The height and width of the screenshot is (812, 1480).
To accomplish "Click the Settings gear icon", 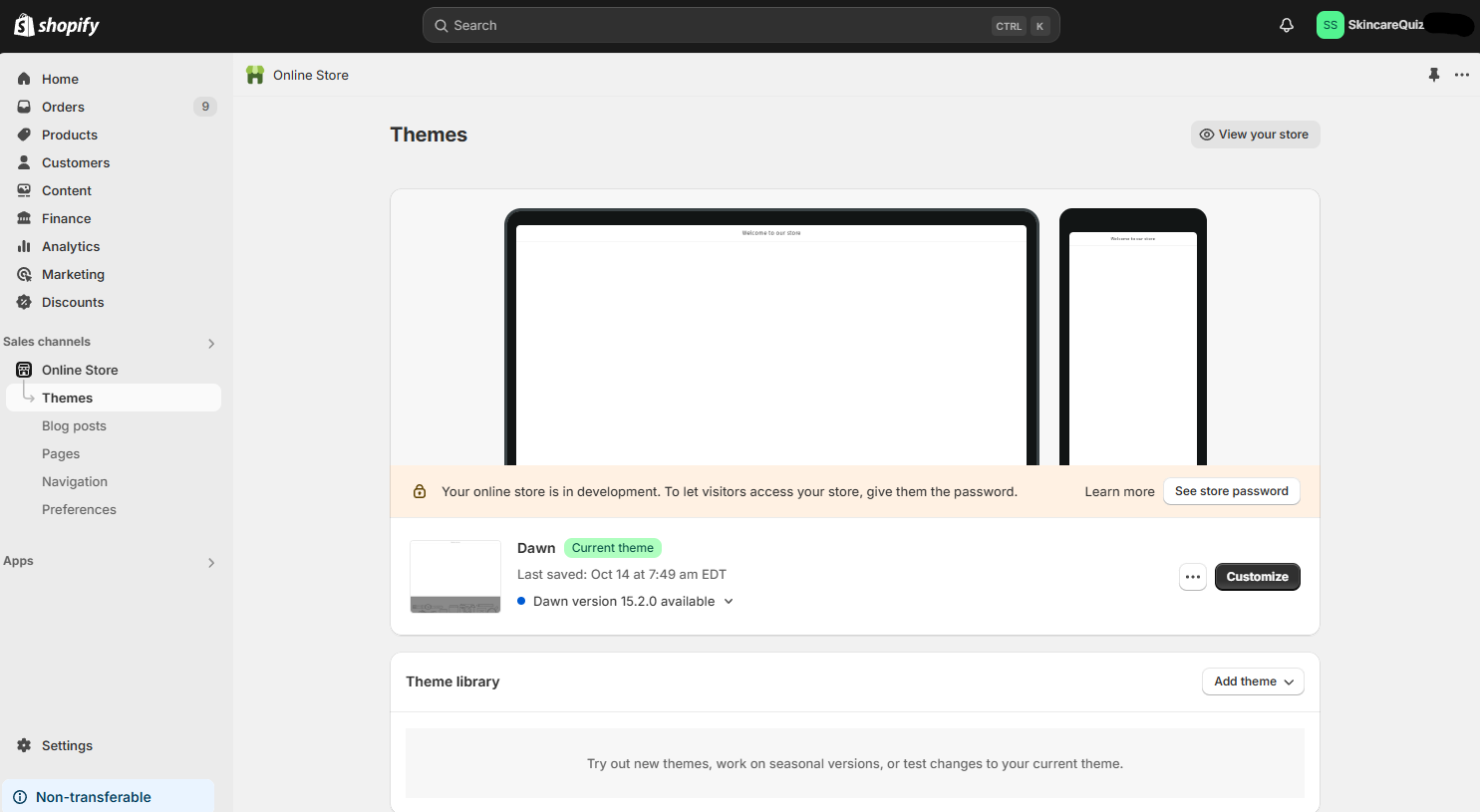I will pos(24,745).
